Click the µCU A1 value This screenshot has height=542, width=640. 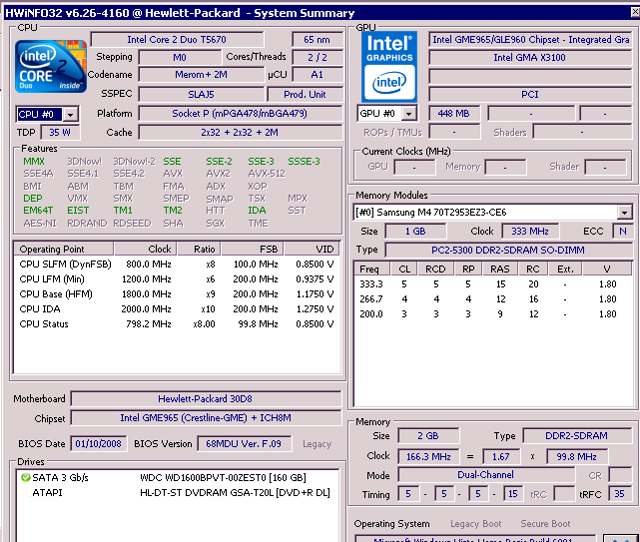pyautogui.click(x=317, y=75)
